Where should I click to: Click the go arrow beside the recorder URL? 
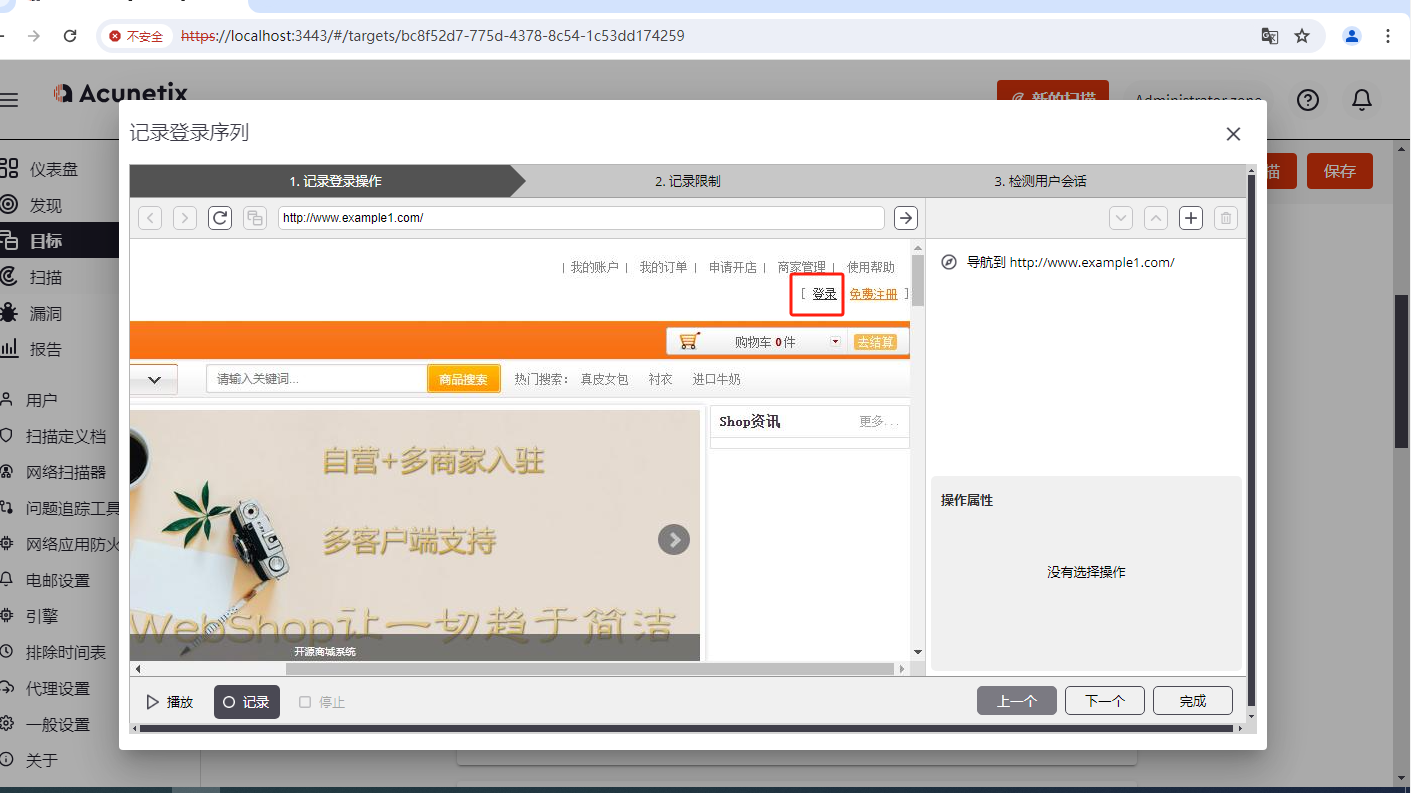coord(906,218)
